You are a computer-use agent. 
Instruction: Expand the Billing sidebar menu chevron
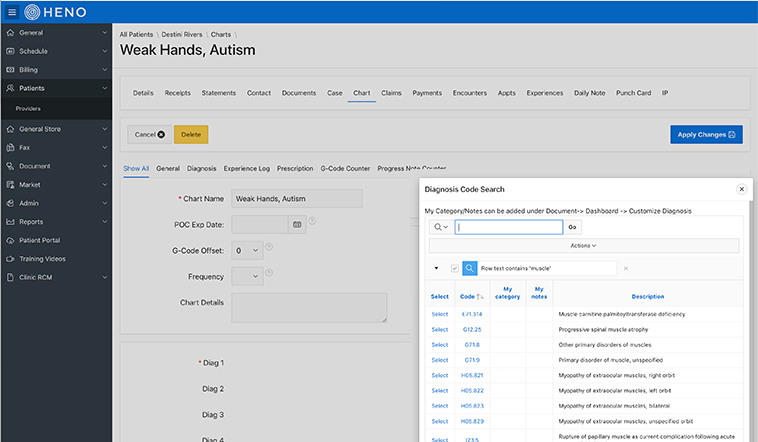[x=105, y=70]
